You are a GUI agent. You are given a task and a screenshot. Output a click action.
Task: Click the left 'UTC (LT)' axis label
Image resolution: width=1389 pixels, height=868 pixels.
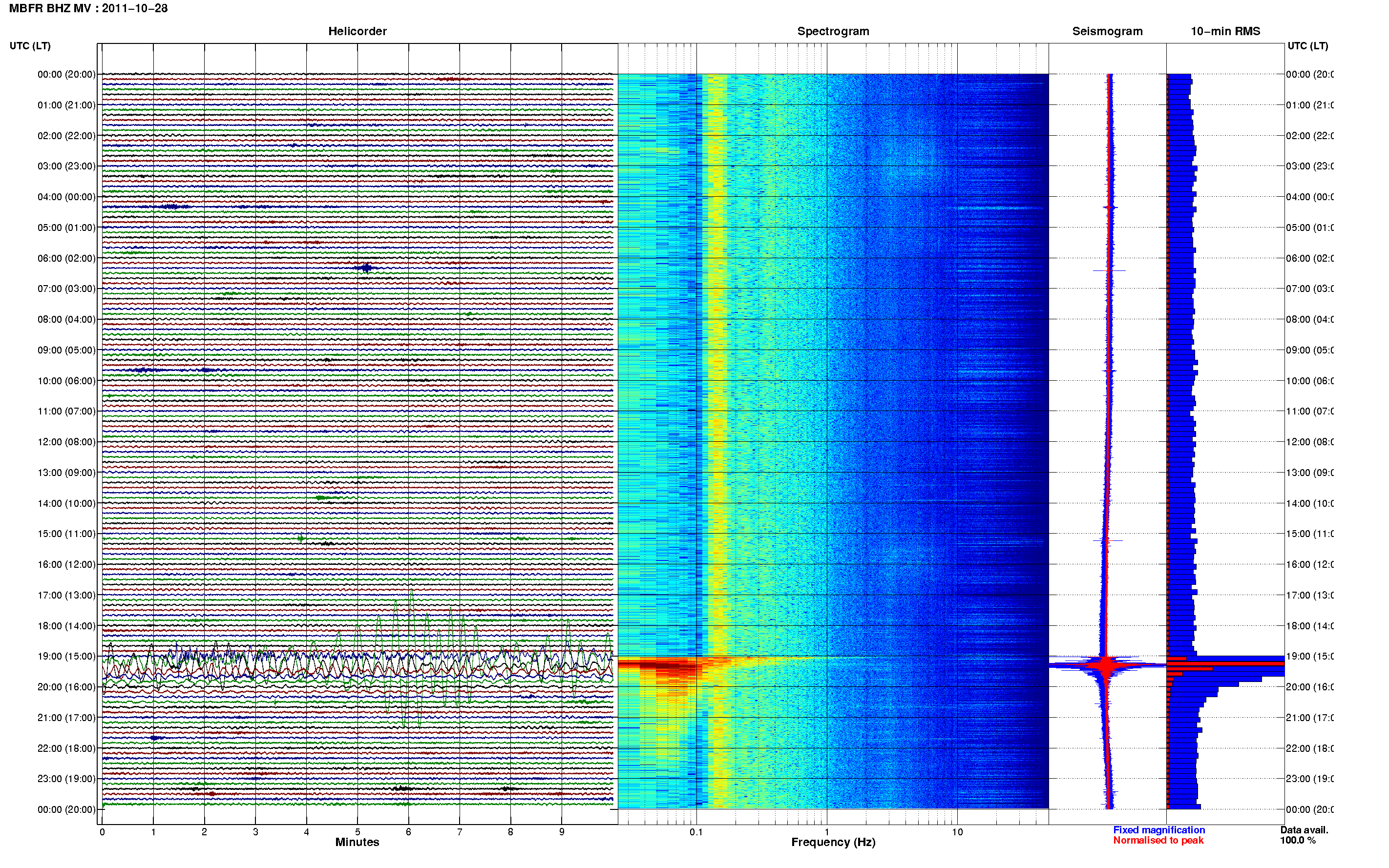click(30, 46)
